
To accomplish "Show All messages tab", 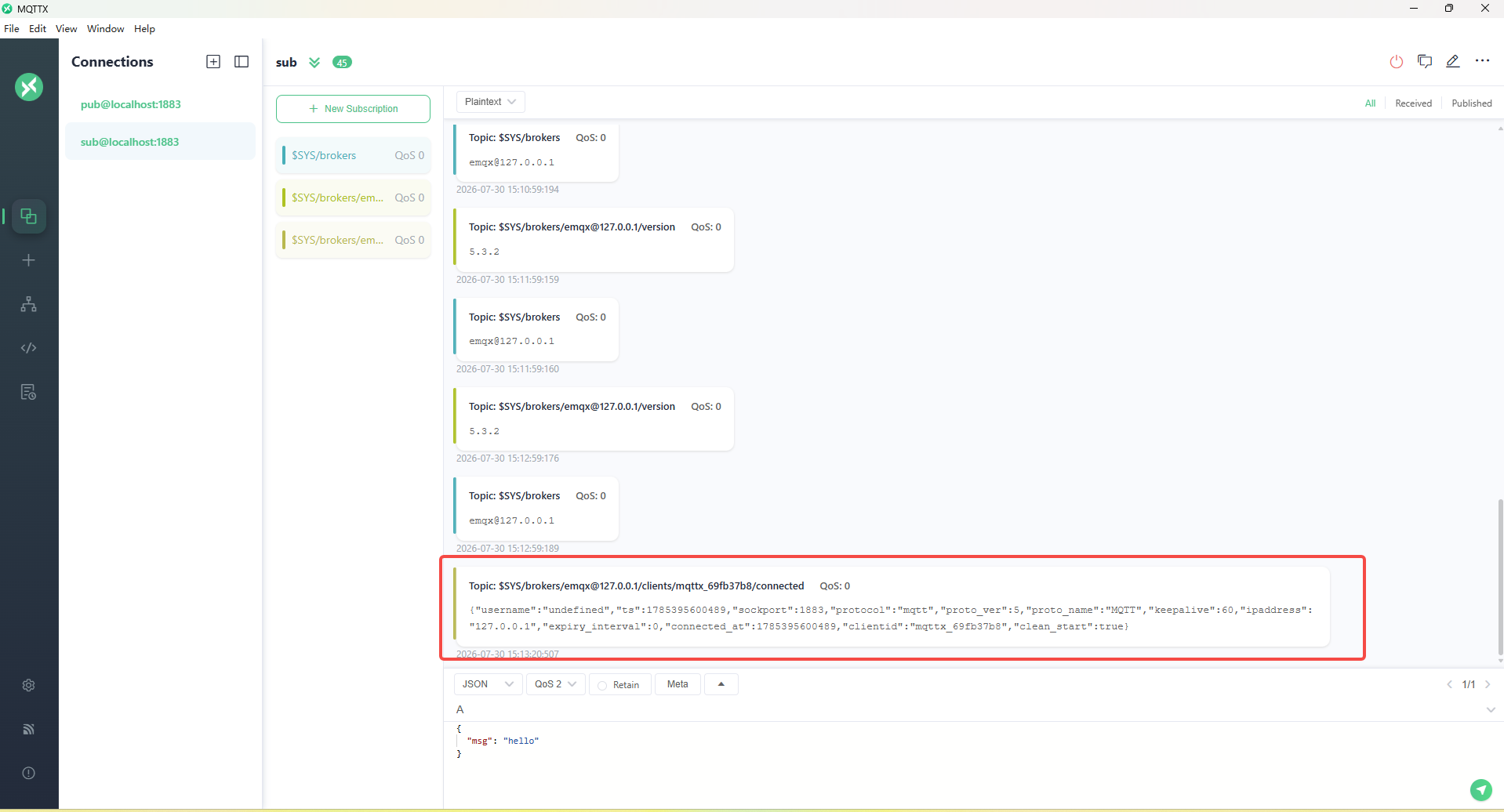I will [x=1370, y=103].
